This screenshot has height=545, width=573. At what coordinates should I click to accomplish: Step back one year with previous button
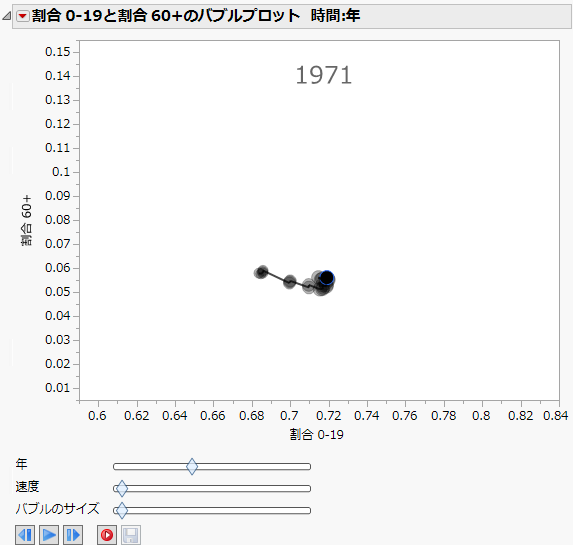click(25, 535)
